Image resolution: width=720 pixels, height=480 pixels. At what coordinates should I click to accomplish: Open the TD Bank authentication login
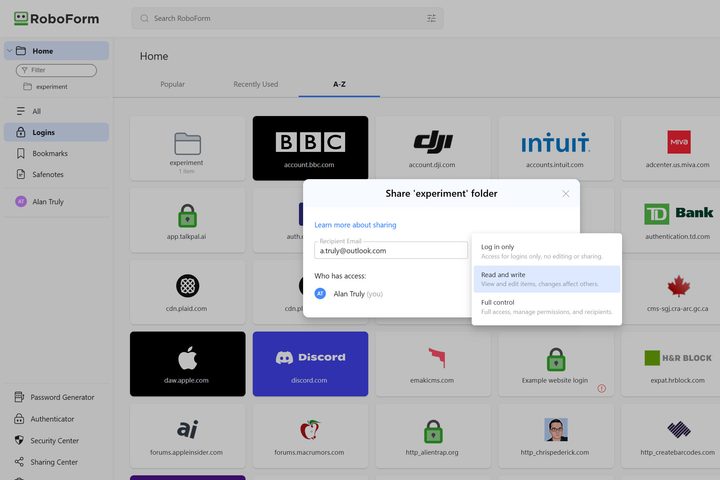click(672, 220)
